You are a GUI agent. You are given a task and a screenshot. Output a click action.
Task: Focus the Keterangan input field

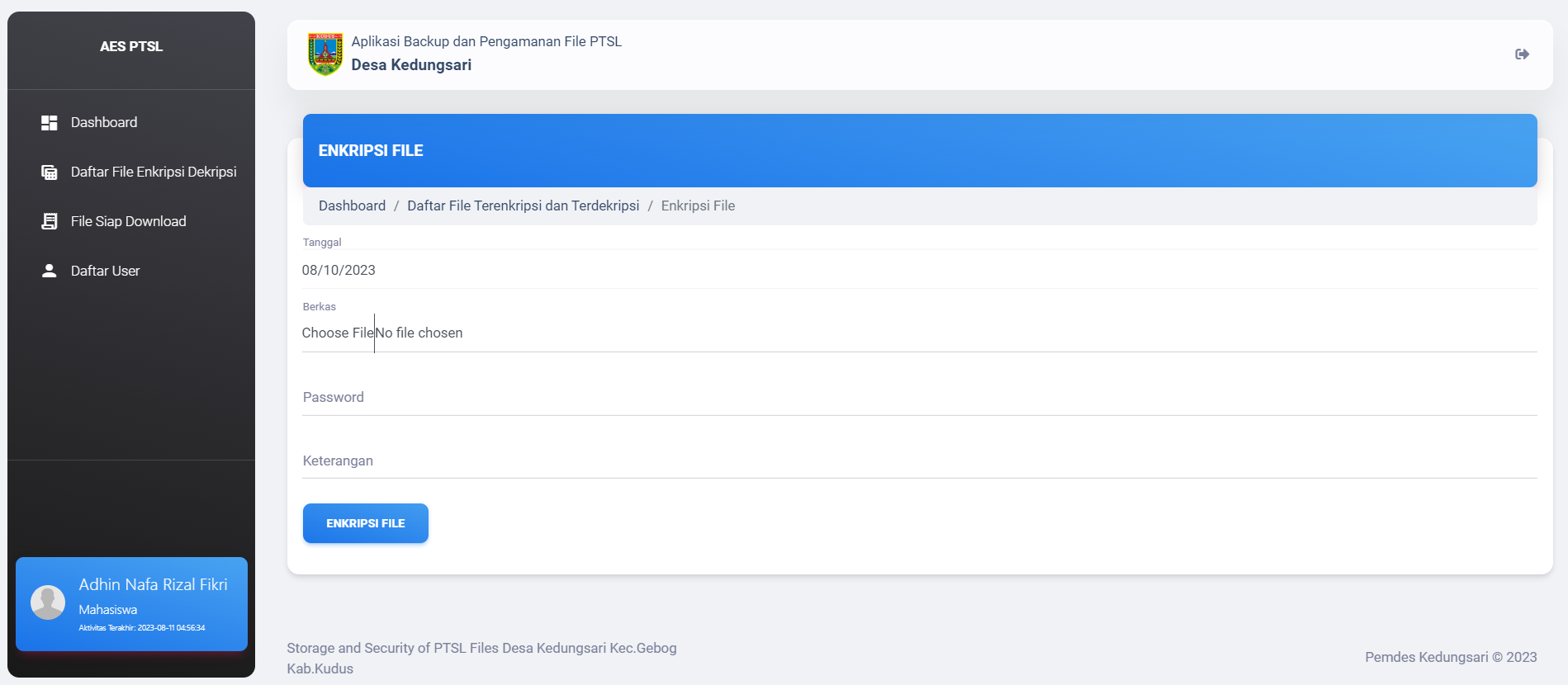click(x=918, y=461)
